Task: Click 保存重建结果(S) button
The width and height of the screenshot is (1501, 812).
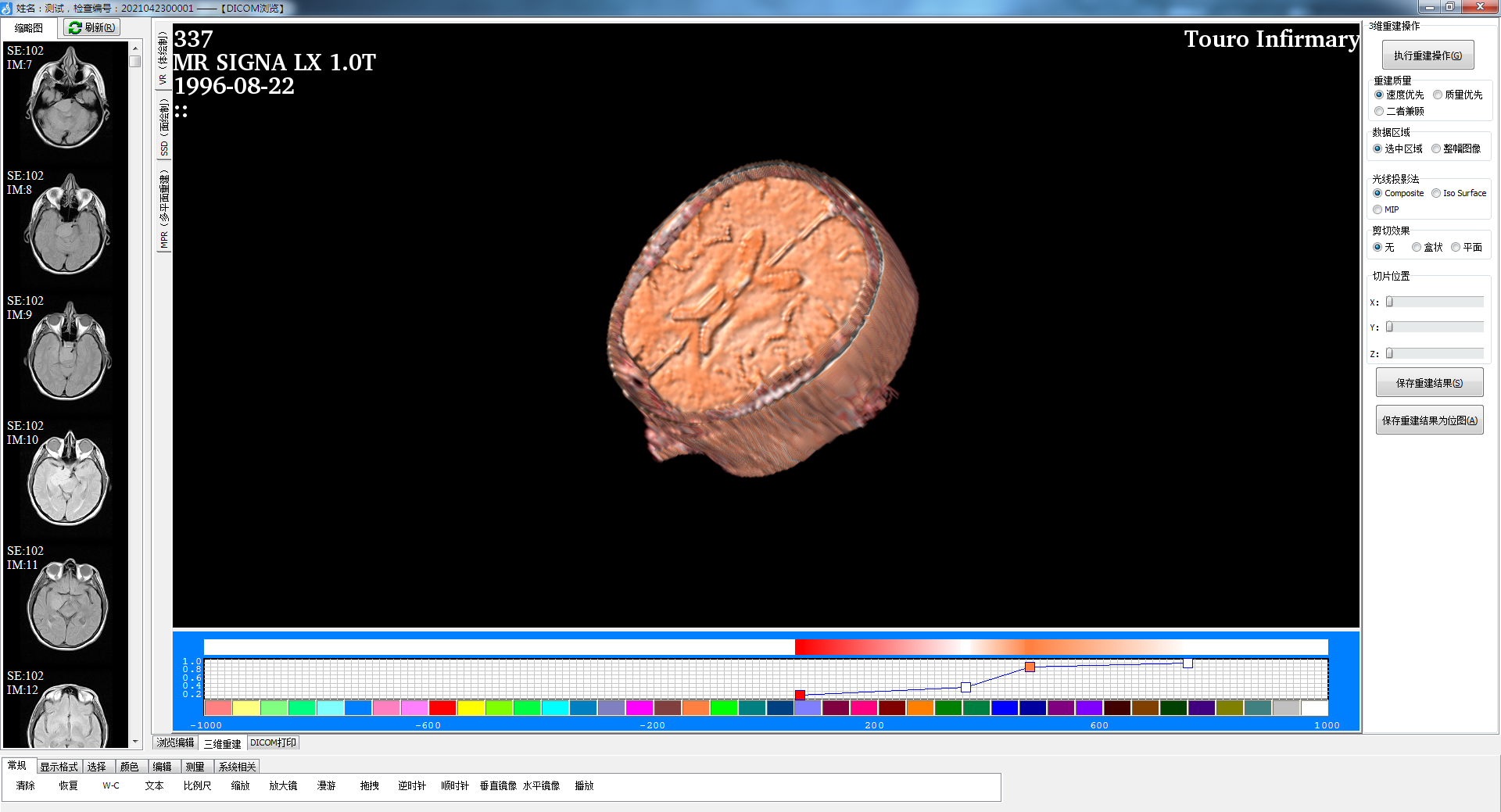Action: (x=1429, y=383)
